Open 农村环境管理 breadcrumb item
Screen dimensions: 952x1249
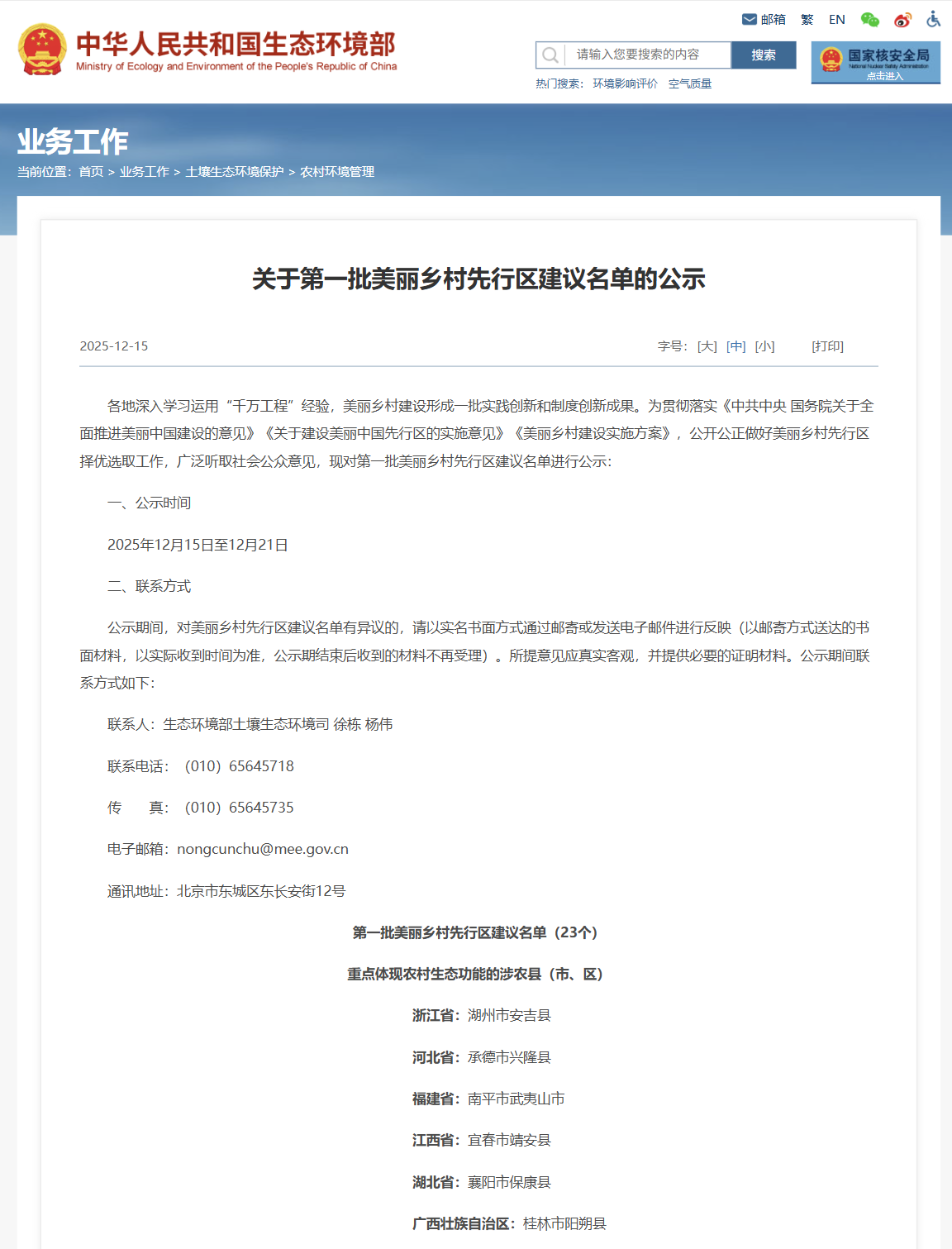click(x=337, y=172)
